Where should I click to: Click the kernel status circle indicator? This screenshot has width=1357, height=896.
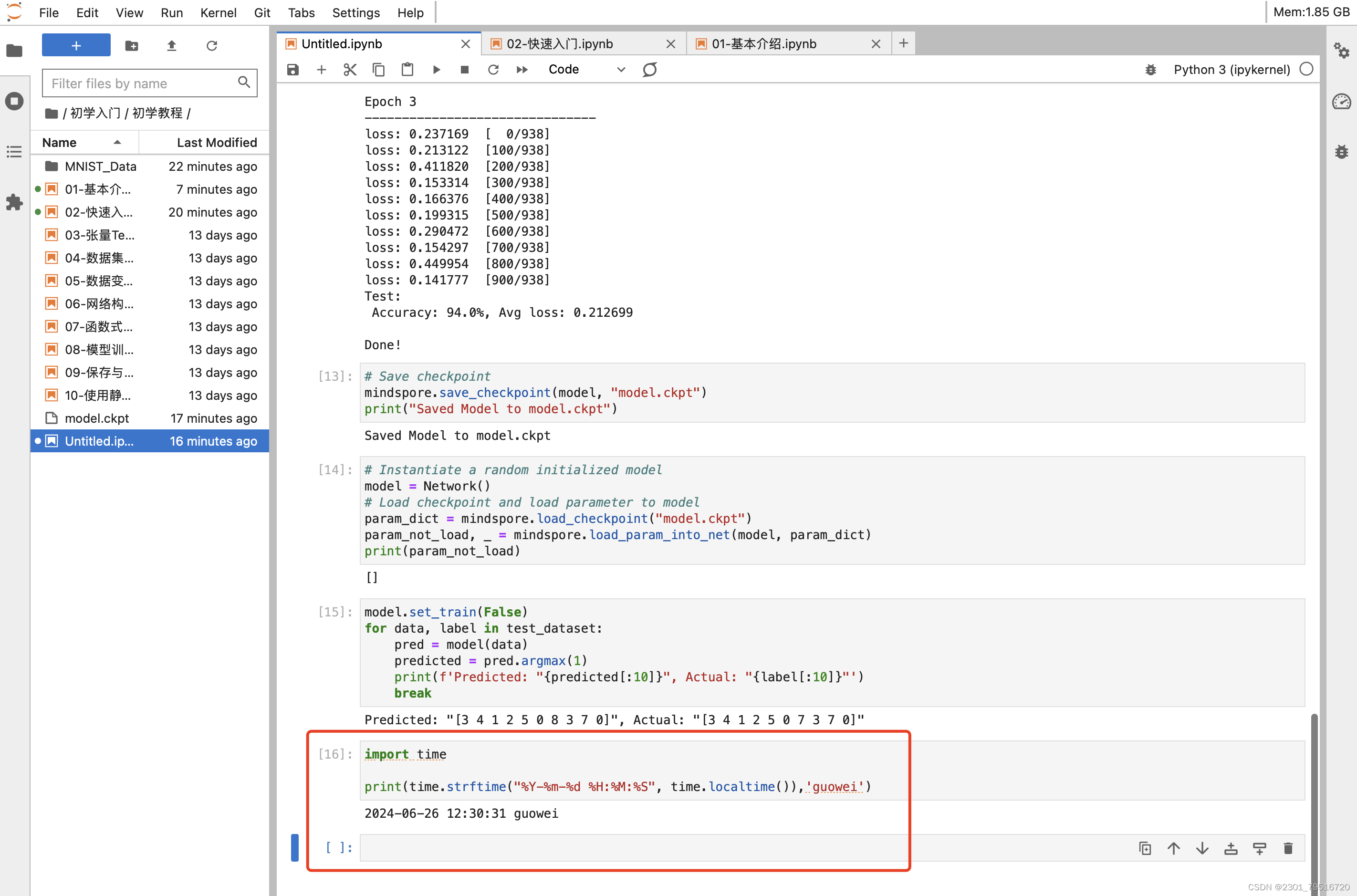coord(1306,70)
